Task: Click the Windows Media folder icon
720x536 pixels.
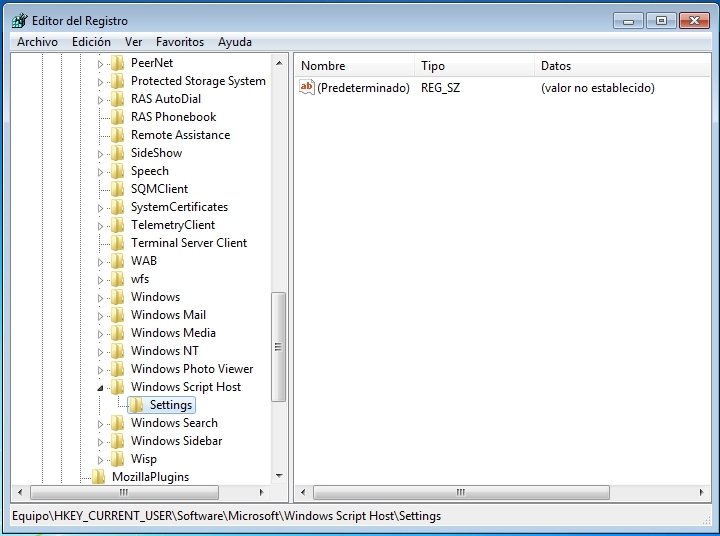Action: pyautogui.click(x=118, y=333)
